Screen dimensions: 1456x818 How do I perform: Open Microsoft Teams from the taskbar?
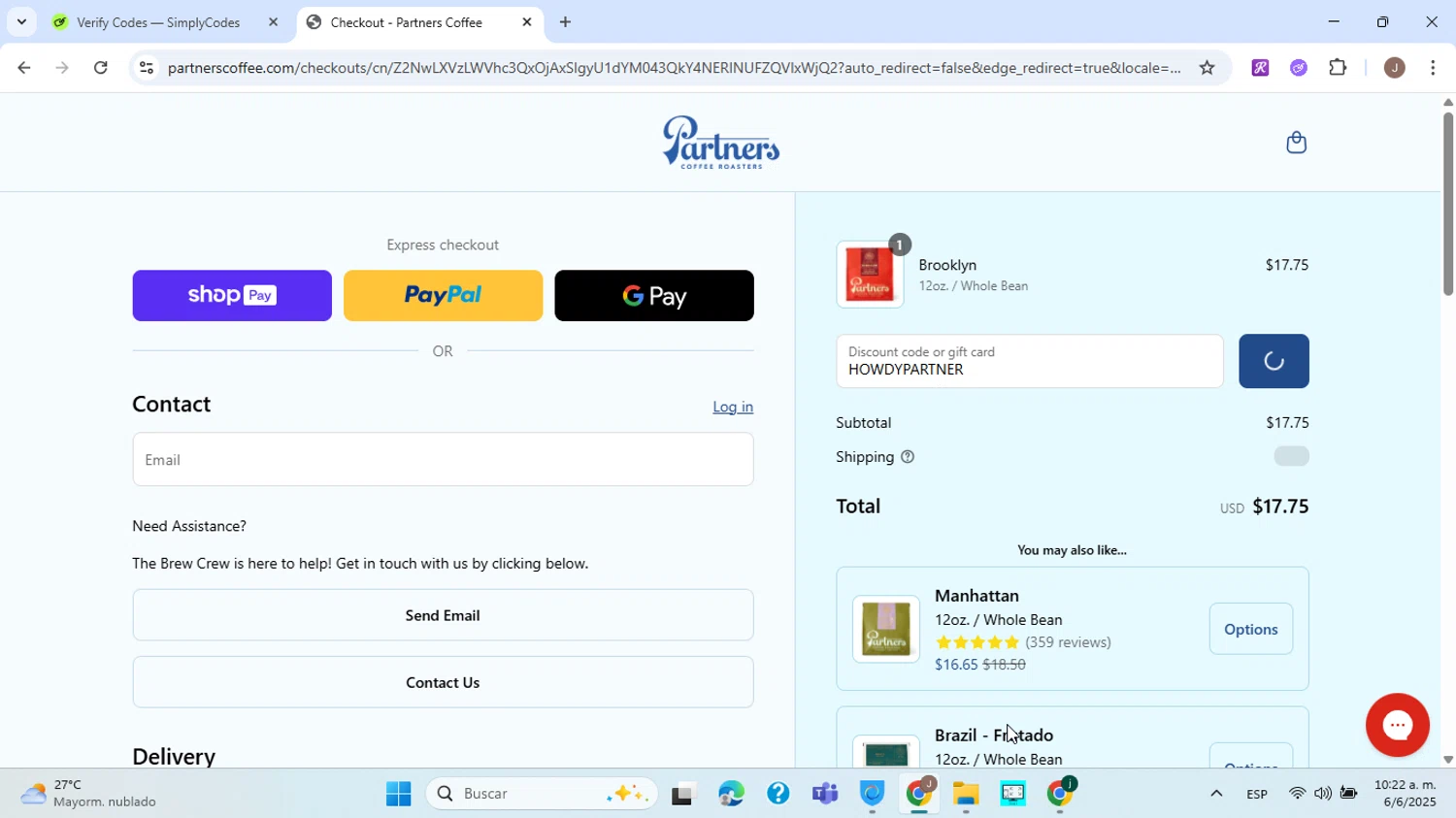click(825, 795)
